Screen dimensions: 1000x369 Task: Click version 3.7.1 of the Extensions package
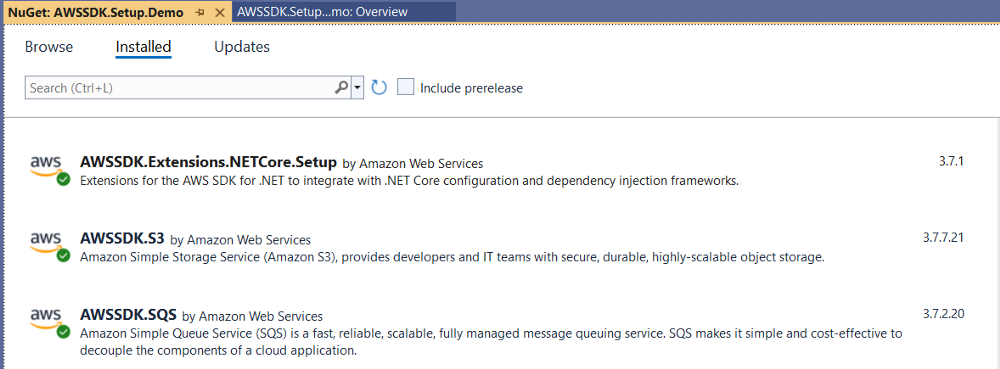(x=951, y=161)
